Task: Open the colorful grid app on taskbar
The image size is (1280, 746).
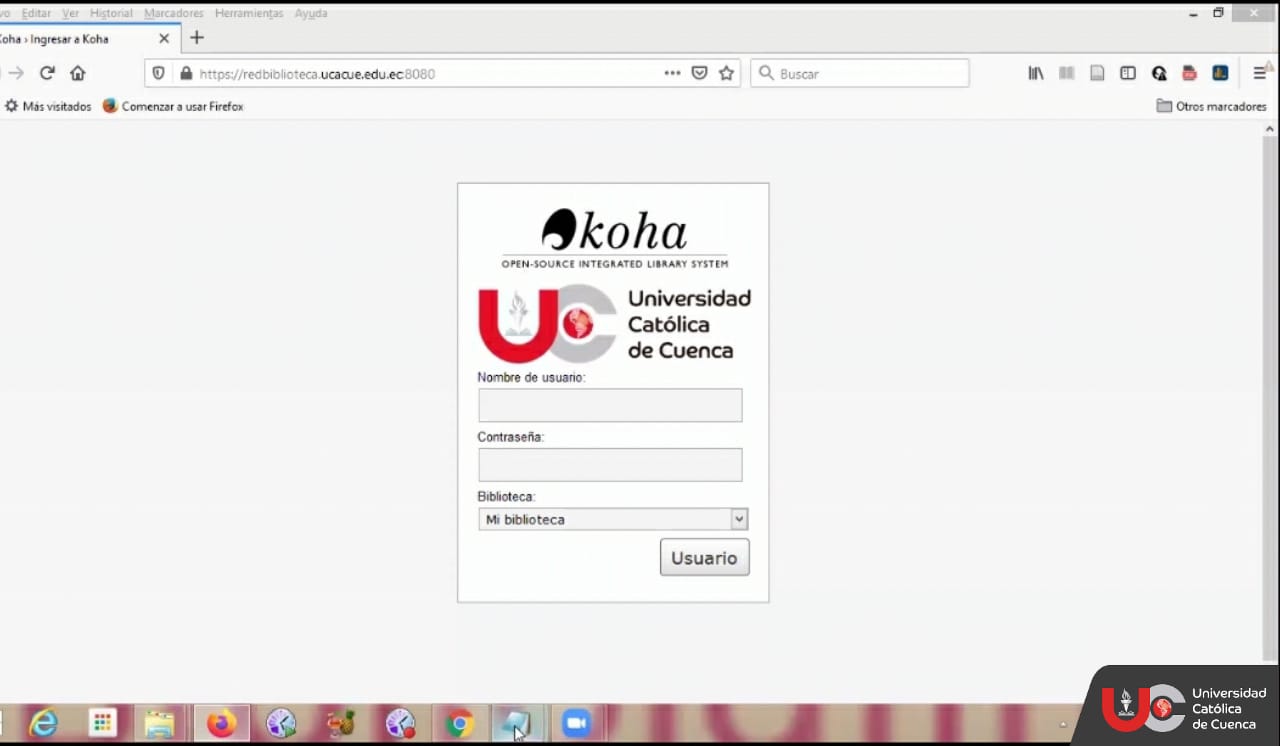Action: click(x=102, y=723)
